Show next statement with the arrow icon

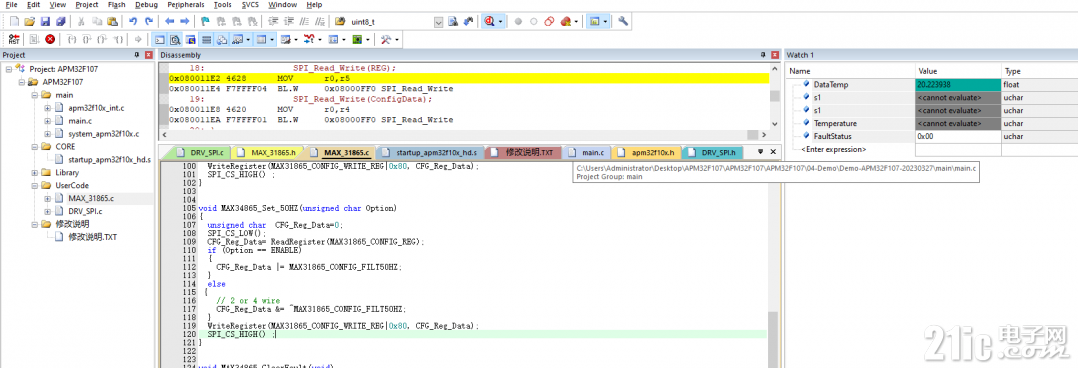(138, 40)
